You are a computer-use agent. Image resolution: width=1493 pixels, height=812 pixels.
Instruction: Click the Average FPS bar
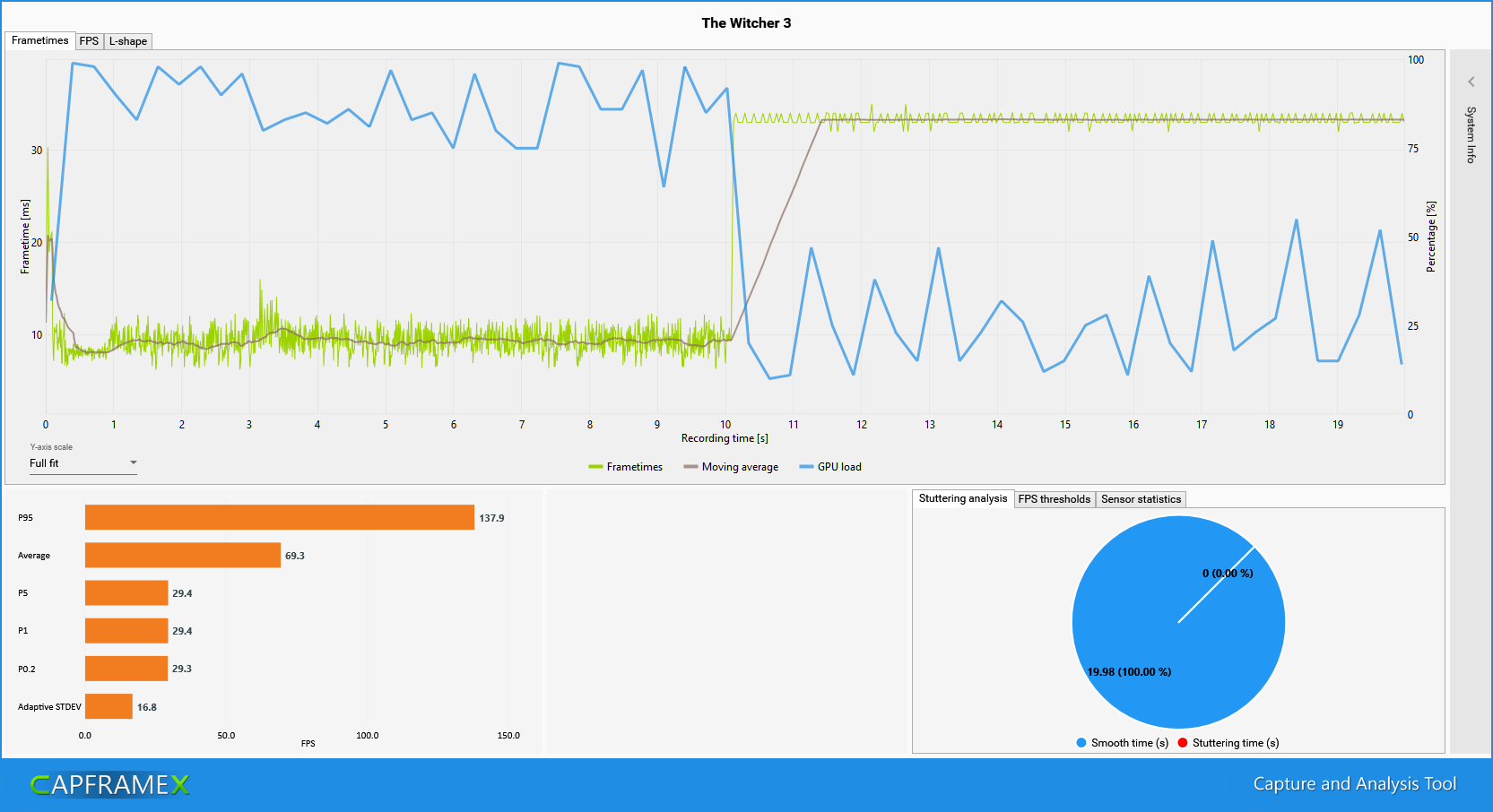click(179, 555)
